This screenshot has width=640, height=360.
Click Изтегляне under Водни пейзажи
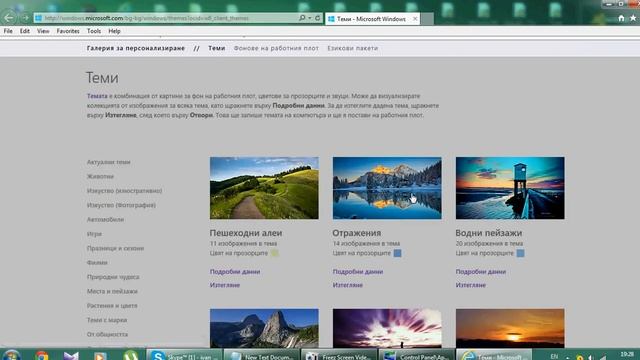471,285
